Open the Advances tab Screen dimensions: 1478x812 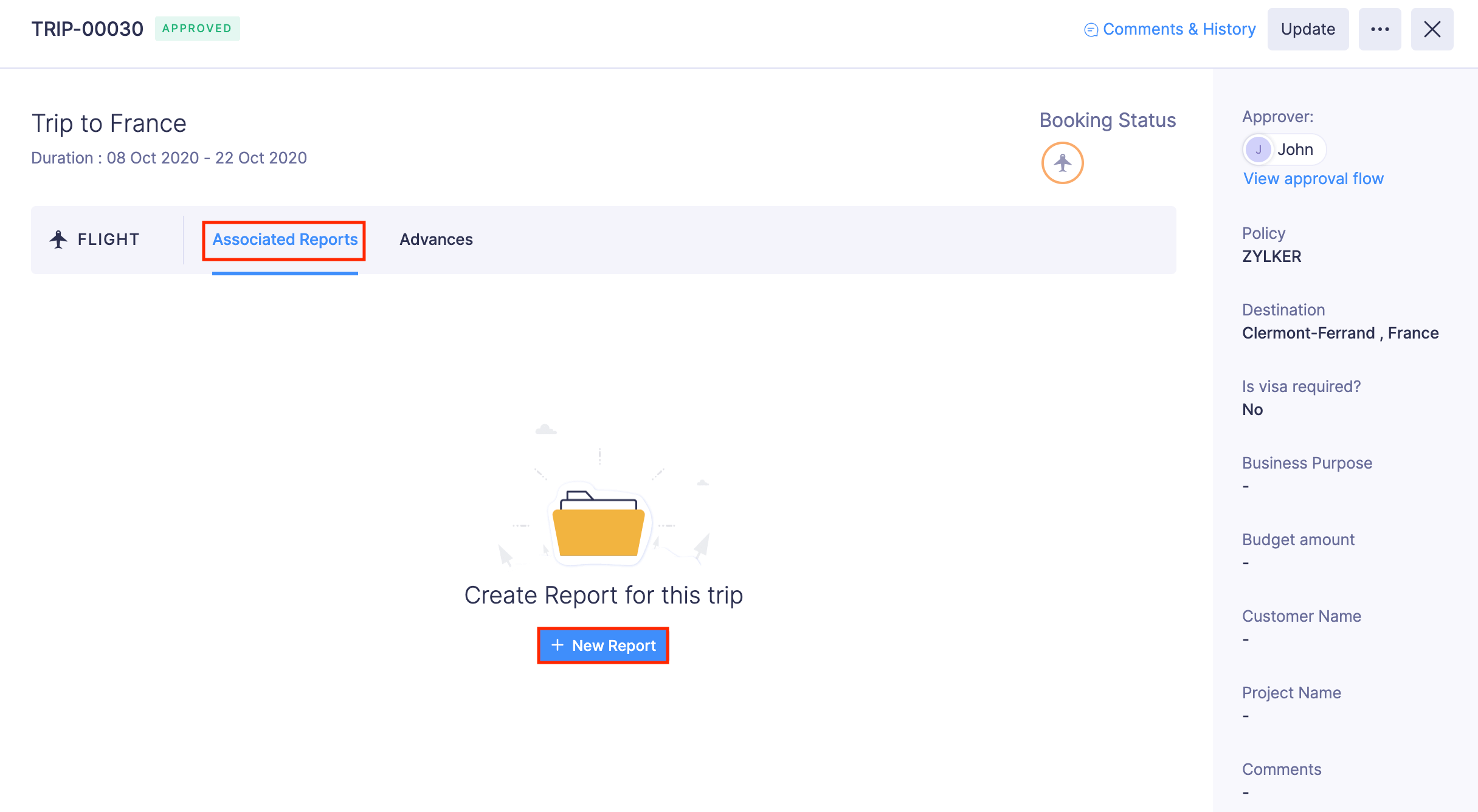click(436, 239)
